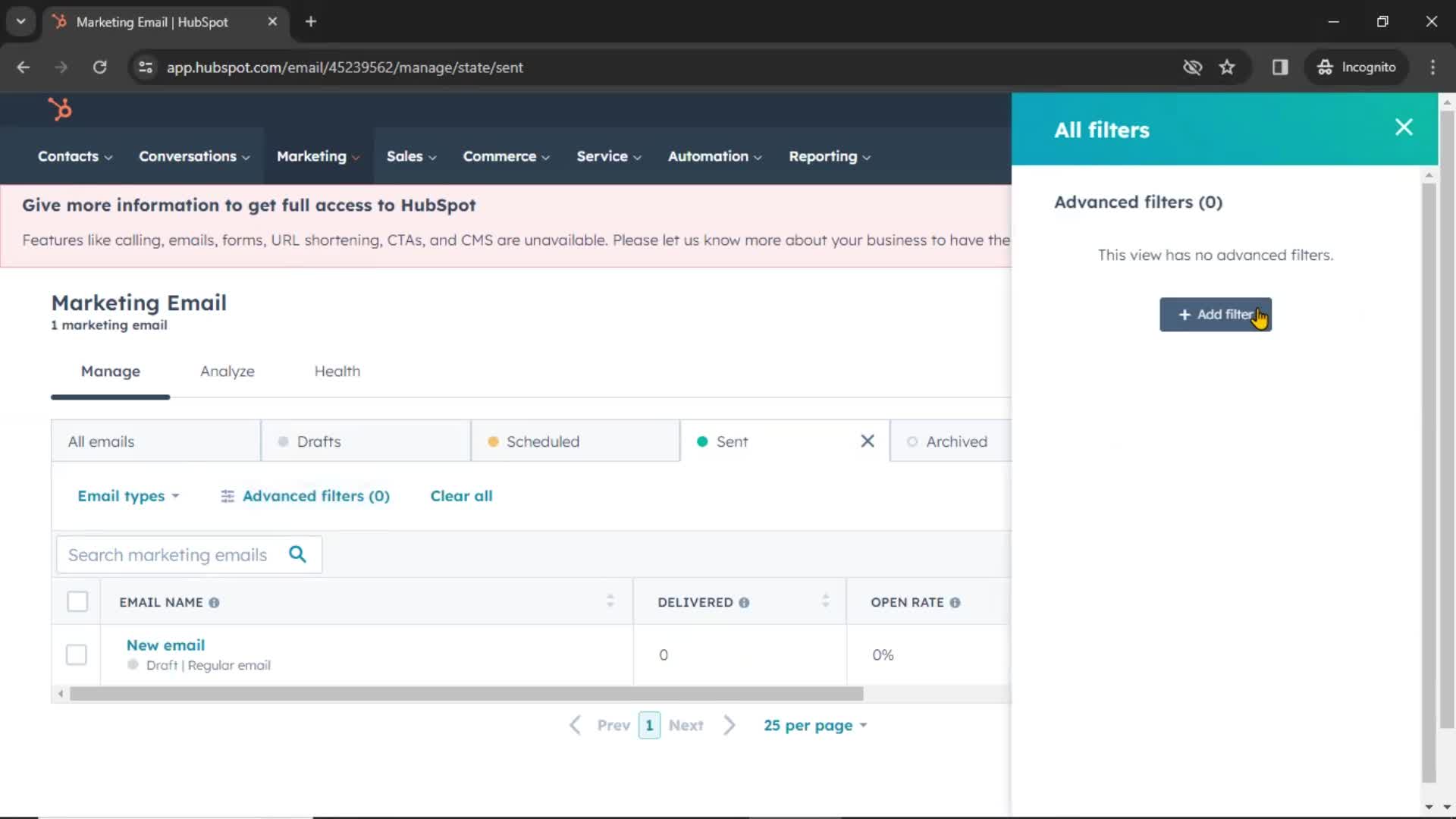1456x819 pixels.
Task: Click the third-party cookies blocked eye icon
Action: coord(1193,67)
